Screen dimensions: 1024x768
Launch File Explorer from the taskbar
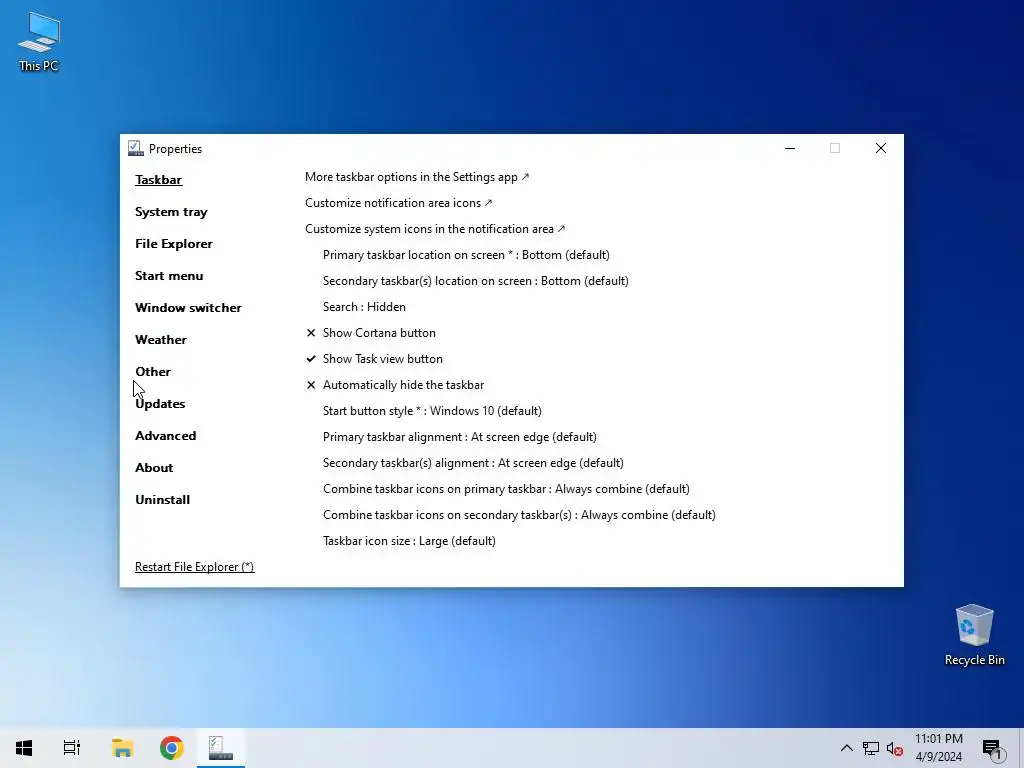coord(122,748)
